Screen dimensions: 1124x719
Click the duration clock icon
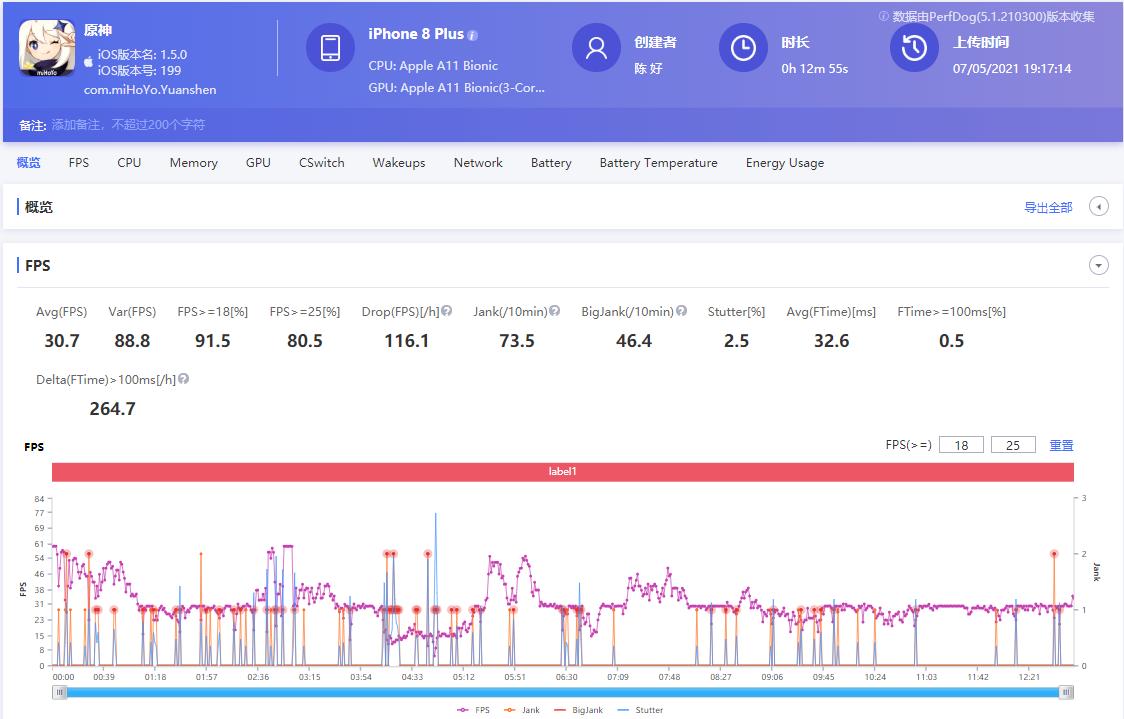pyautogui.click(x=743, y=48)
